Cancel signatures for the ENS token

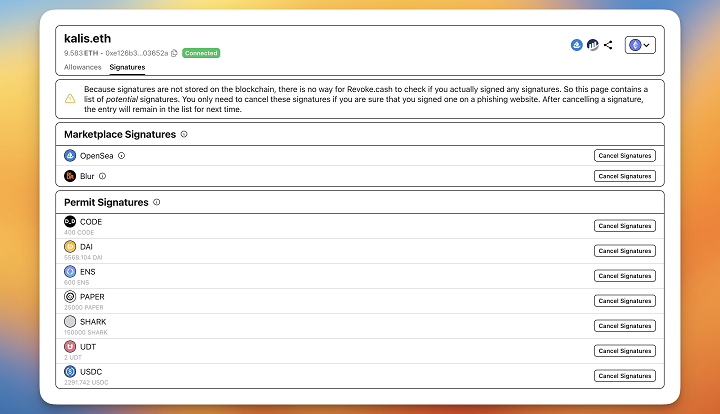tap(625, 276)
